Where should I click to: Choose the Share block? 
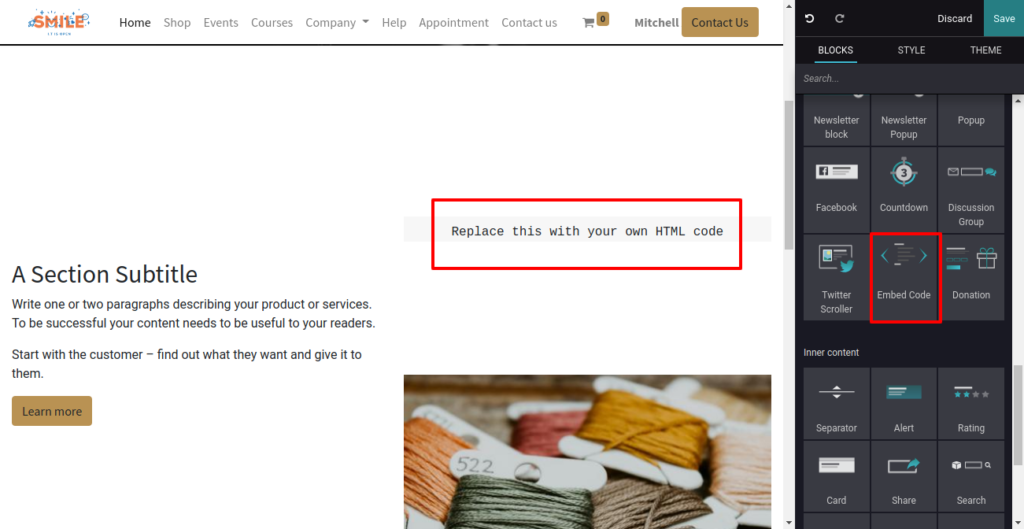904,476
